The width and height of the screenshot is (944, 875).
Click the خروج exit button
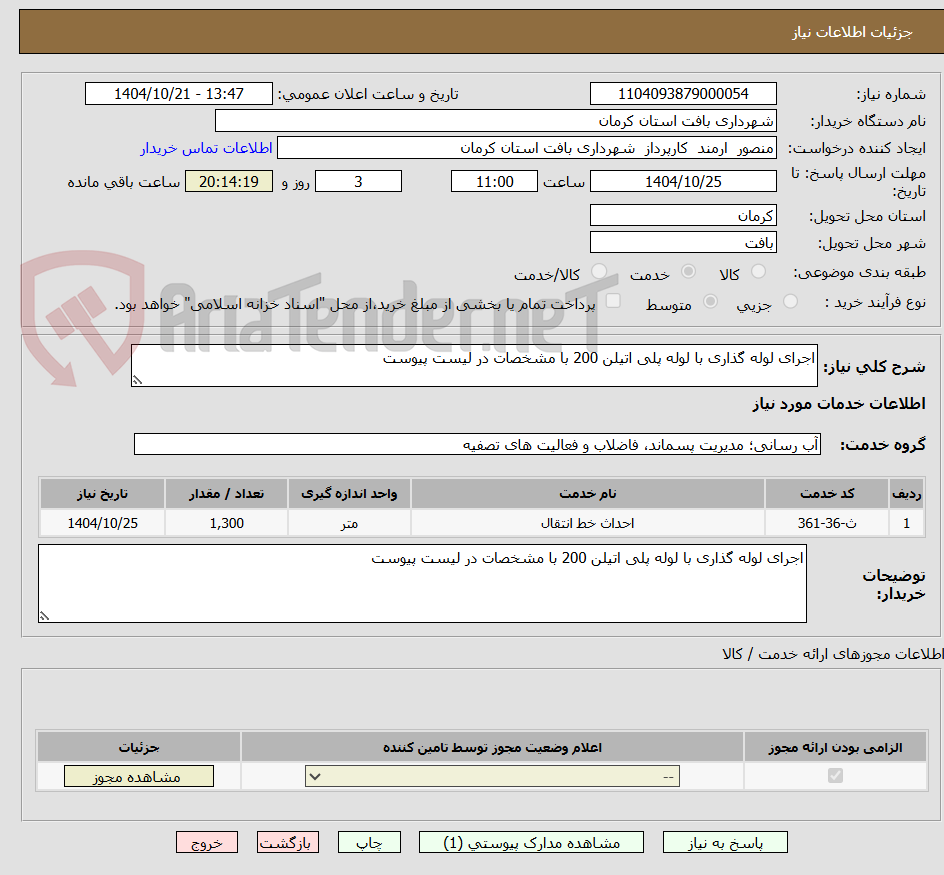[x=206, y=842]
